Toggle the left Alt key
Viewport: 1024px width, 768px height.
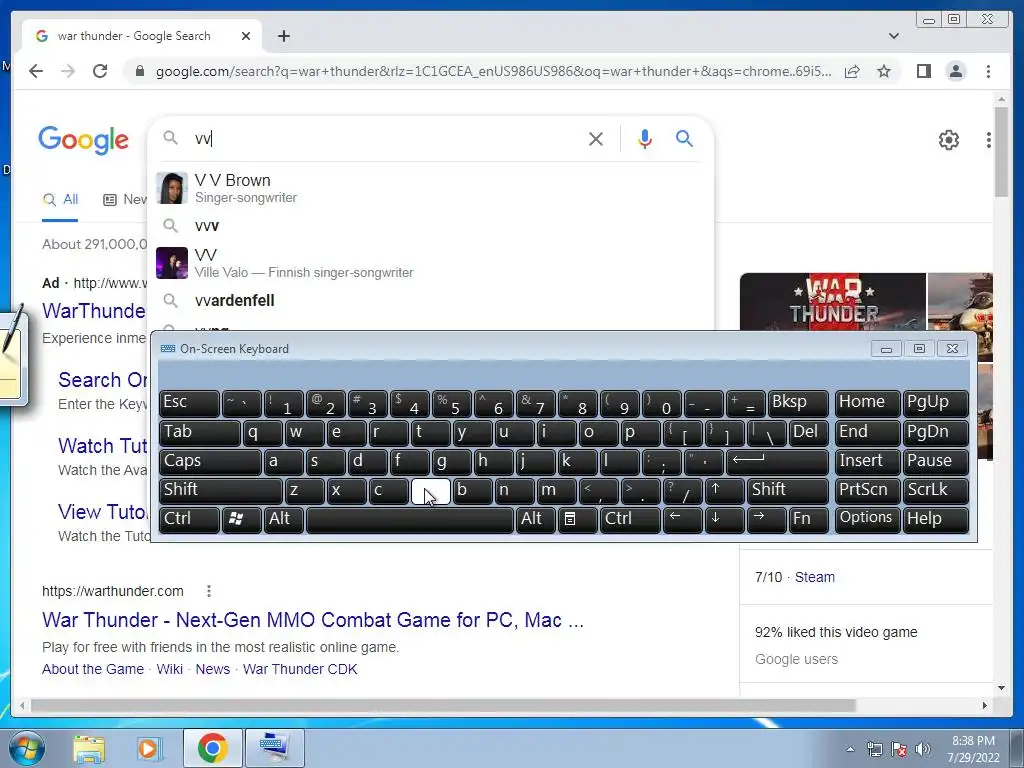coord(284,520)
